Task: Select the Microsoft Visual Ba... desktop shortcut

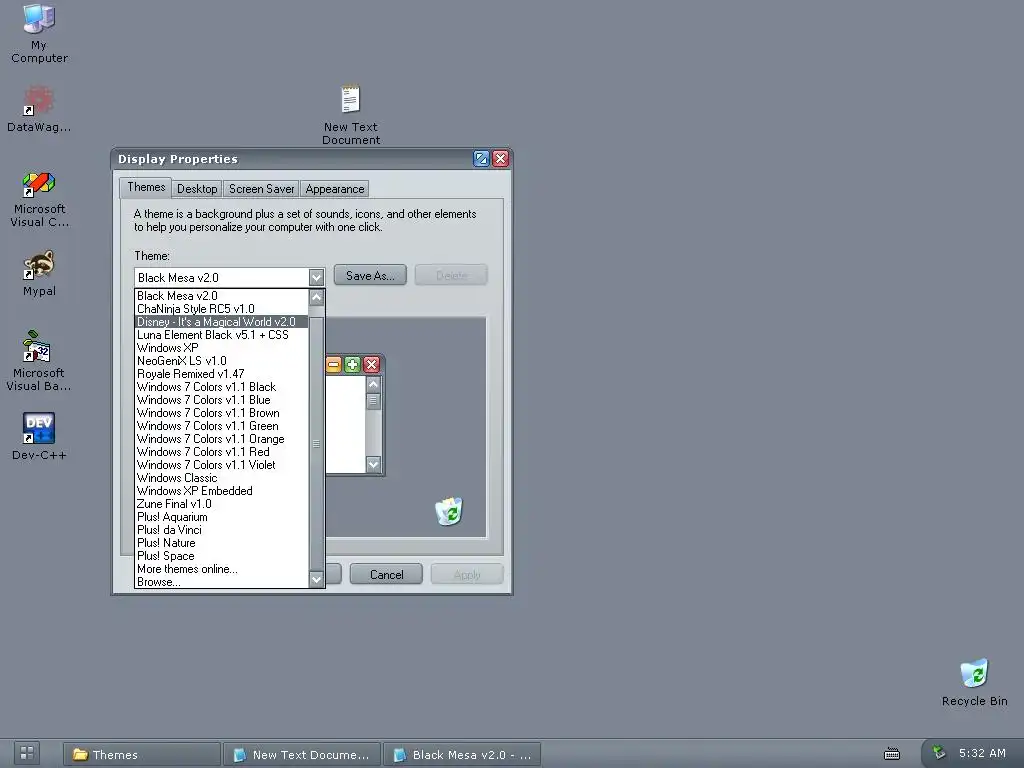Action: 39,360
